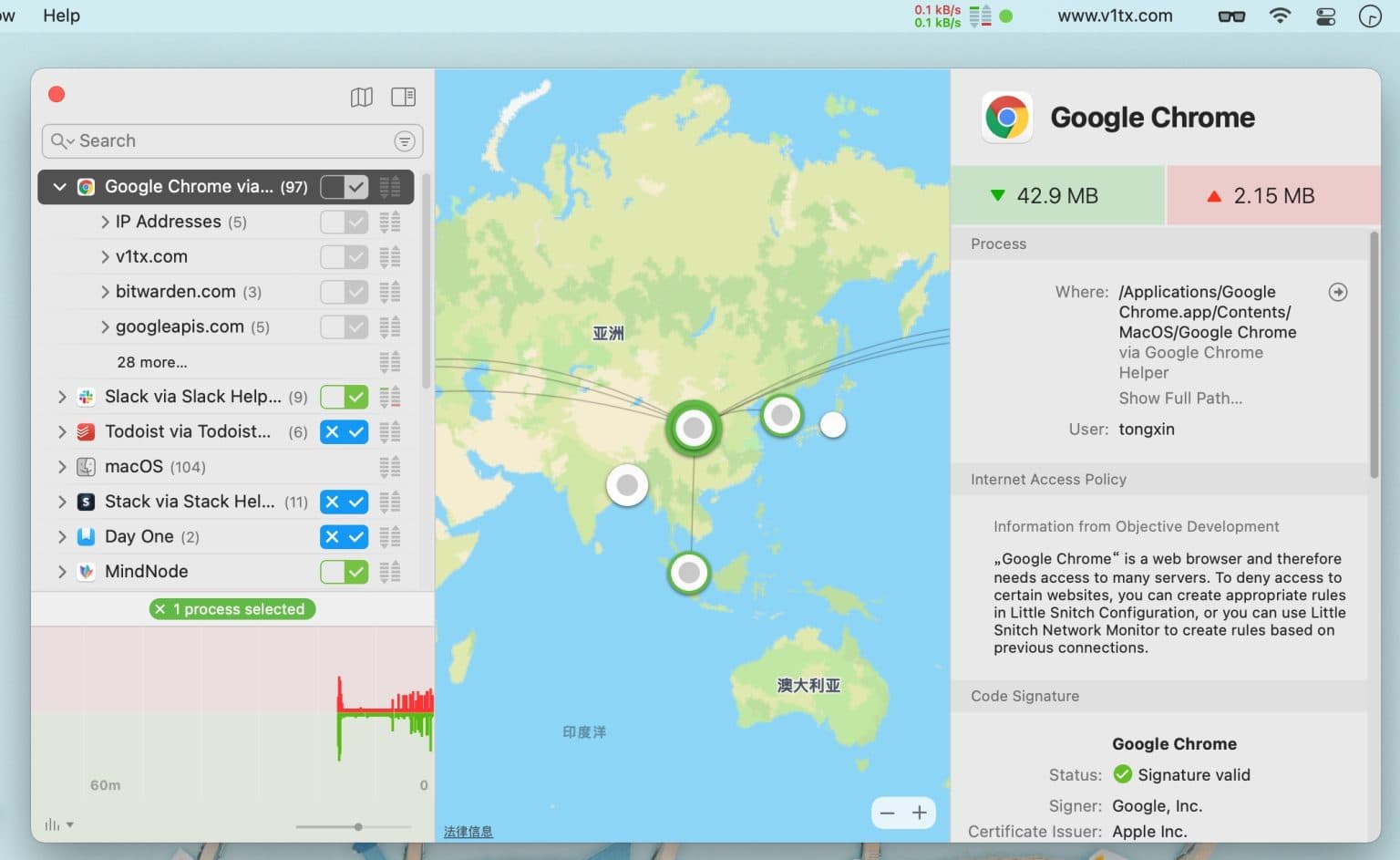The height and width of the screenshot is (860, 1400).
Task: Toggle the map view icon
Action: [x=361, y=97]
